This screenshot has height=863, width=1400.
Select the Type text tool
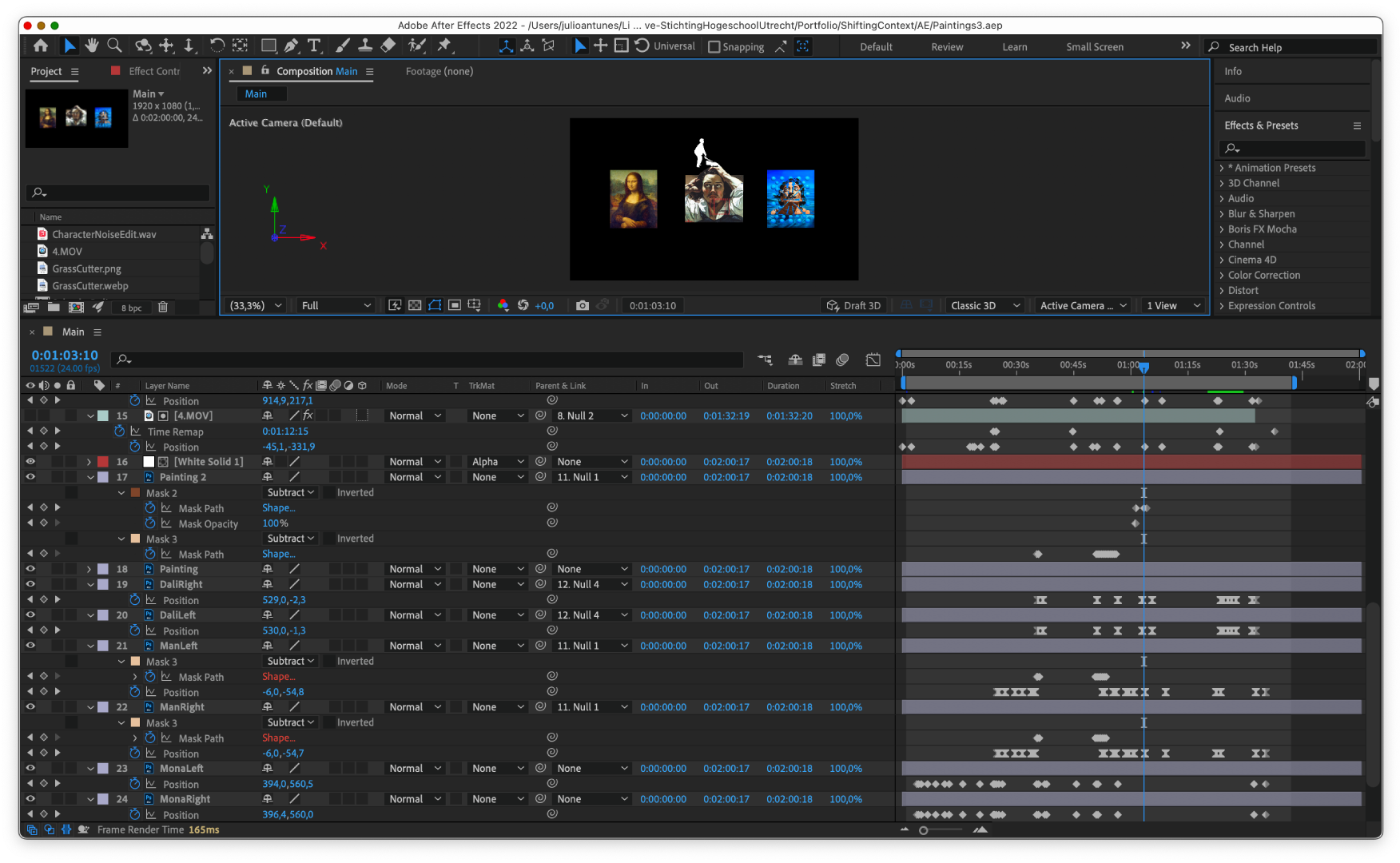click(314, 46)
